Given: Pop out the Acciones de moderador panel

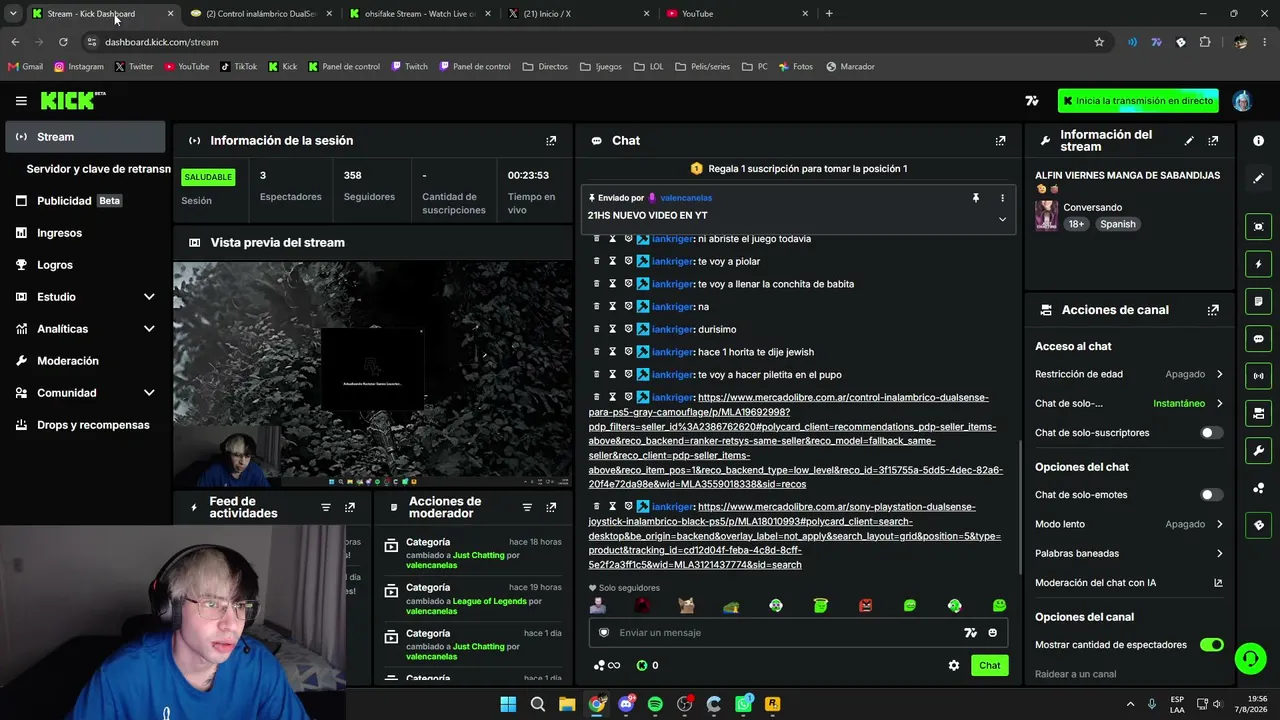Looking at the screenshot, I should [551, 508].
